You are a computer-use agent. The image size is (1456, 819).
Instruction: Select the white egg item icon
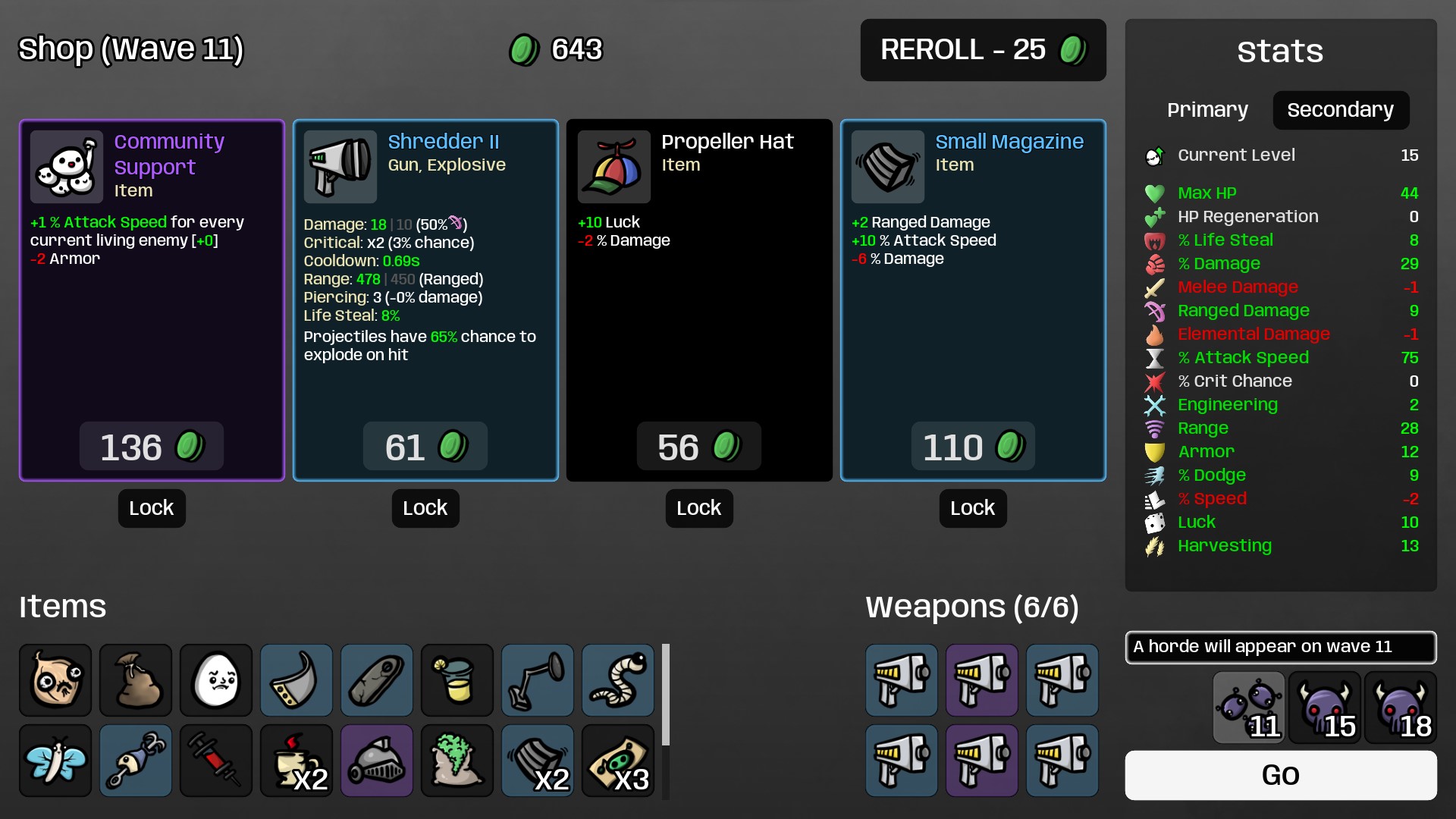pos(216,680)
